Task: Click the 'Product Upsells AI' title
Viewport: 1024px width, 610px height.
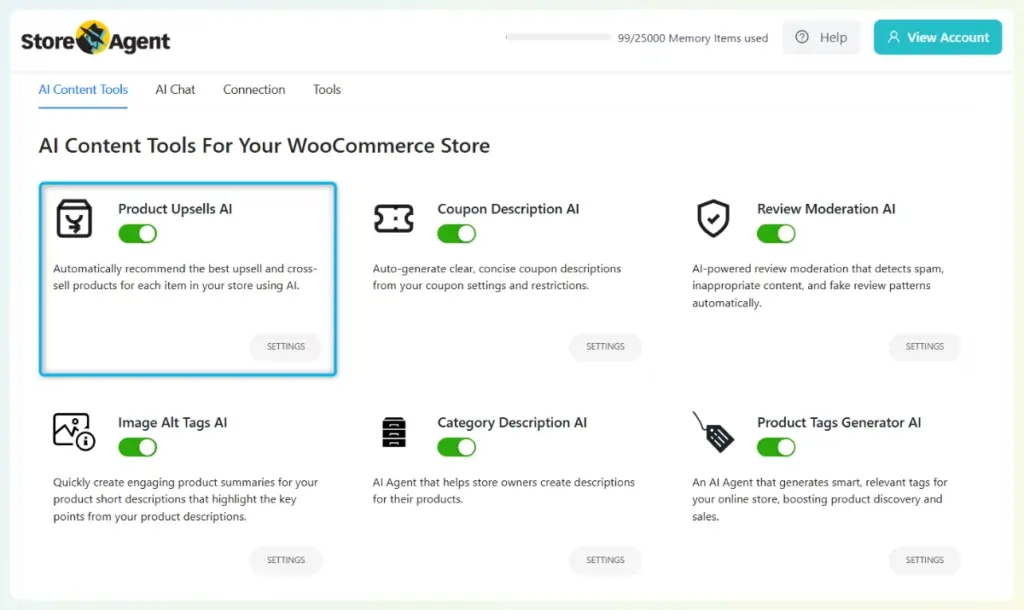Action: [175, 209]
